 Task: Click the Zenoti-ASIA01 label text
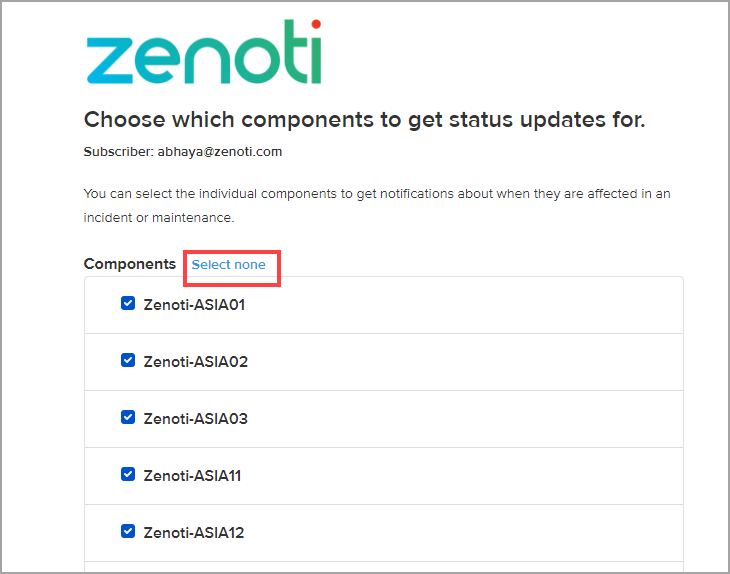pyautogui.click(x=194, y=304)
